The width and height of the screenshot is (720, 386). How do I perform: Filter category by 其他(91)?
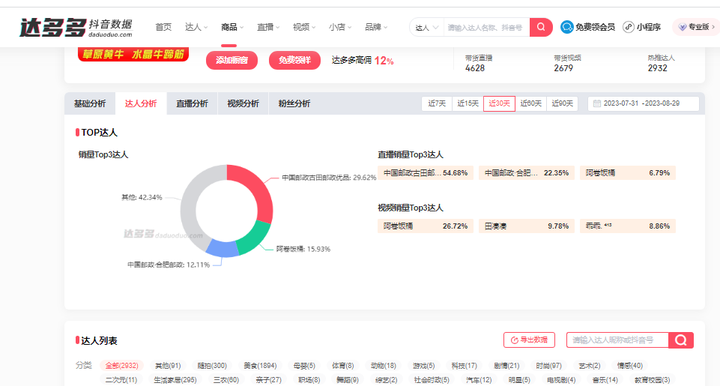[x=168, y=366]
